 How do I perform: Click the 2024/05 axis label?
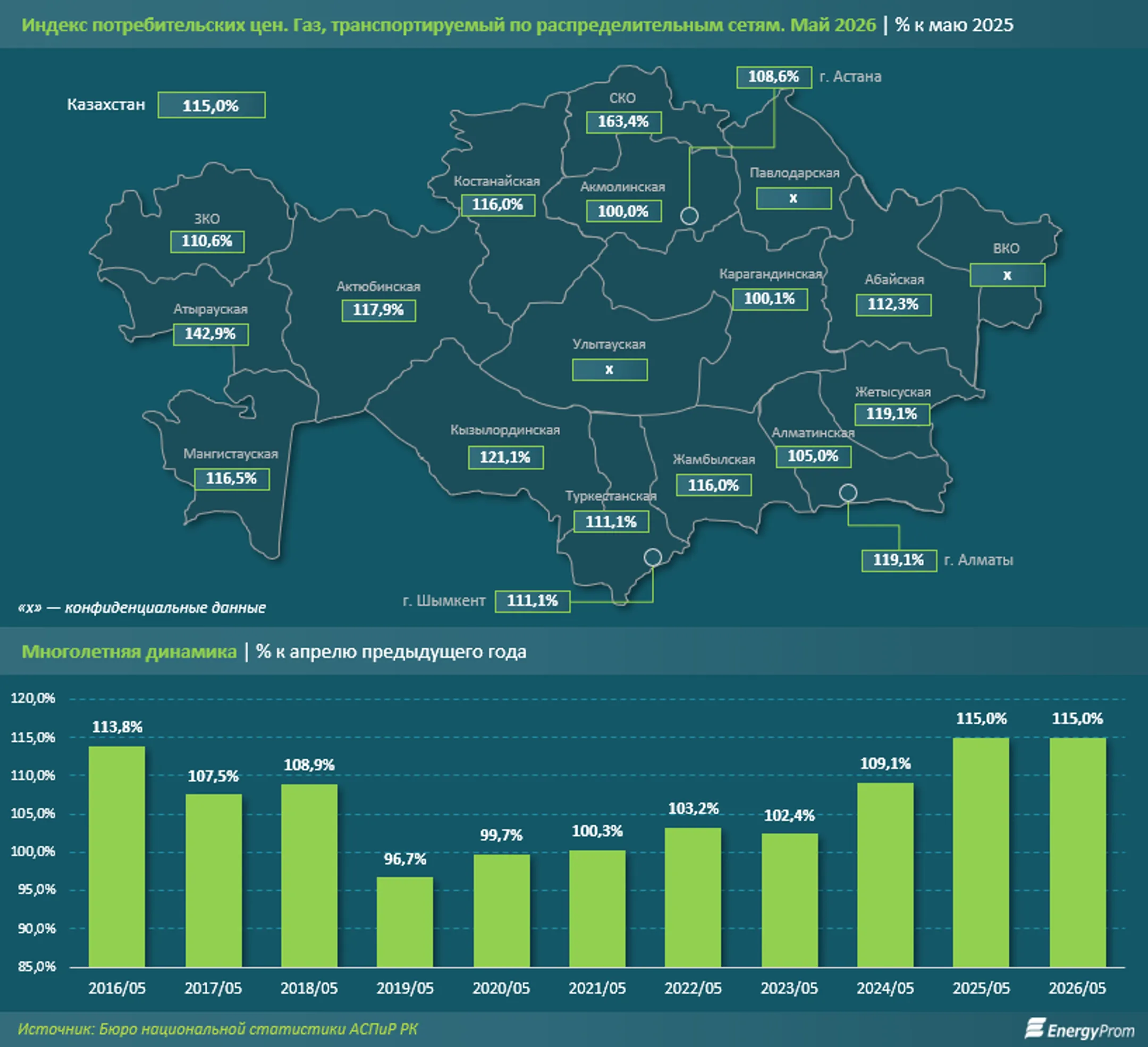(x=885, y=989)
